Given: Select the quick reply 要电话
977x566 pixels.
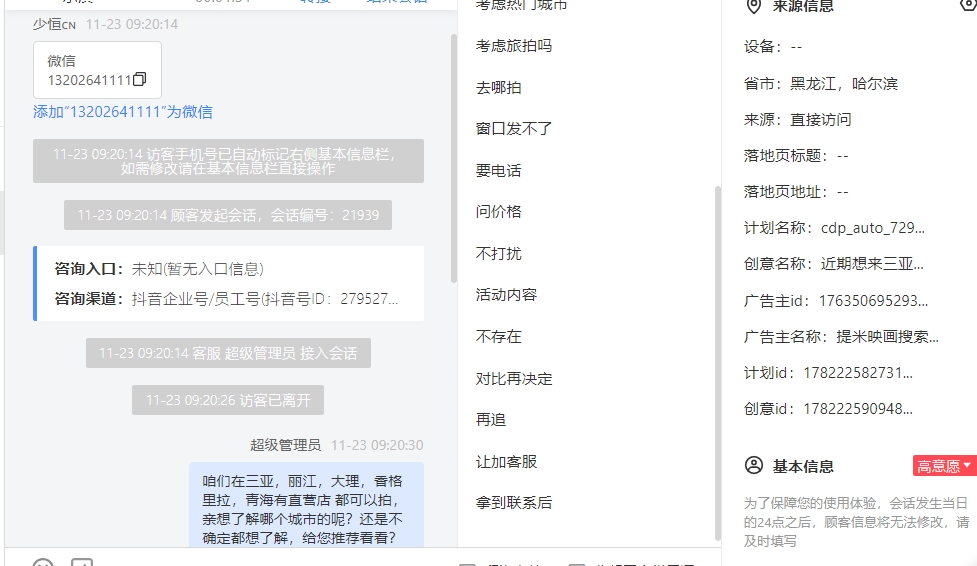Looking at the screenshot, I should (498, 170).
